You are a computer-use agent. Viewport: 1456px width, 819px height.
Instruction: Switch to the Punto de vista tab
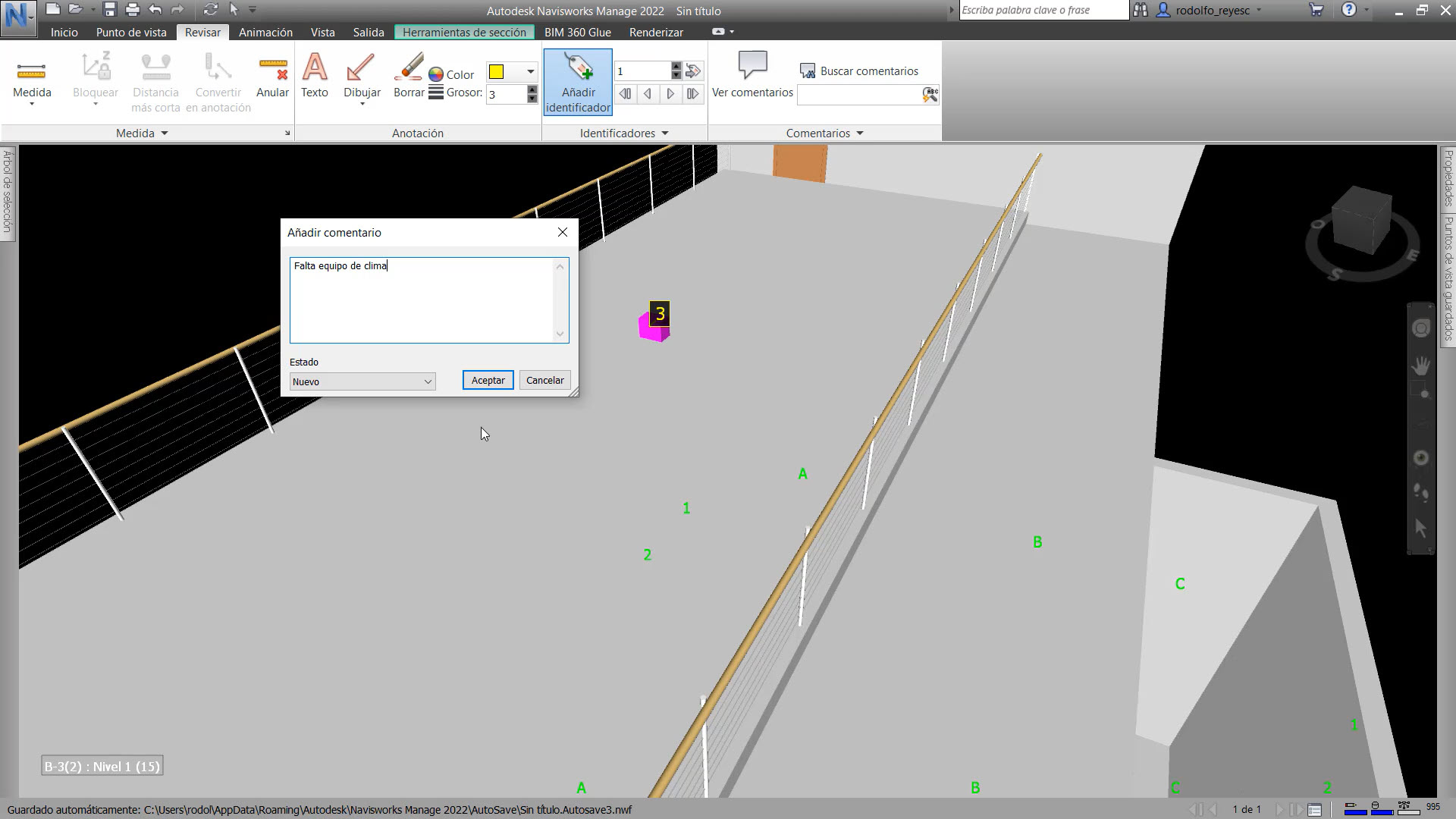[x=130, y=32]
